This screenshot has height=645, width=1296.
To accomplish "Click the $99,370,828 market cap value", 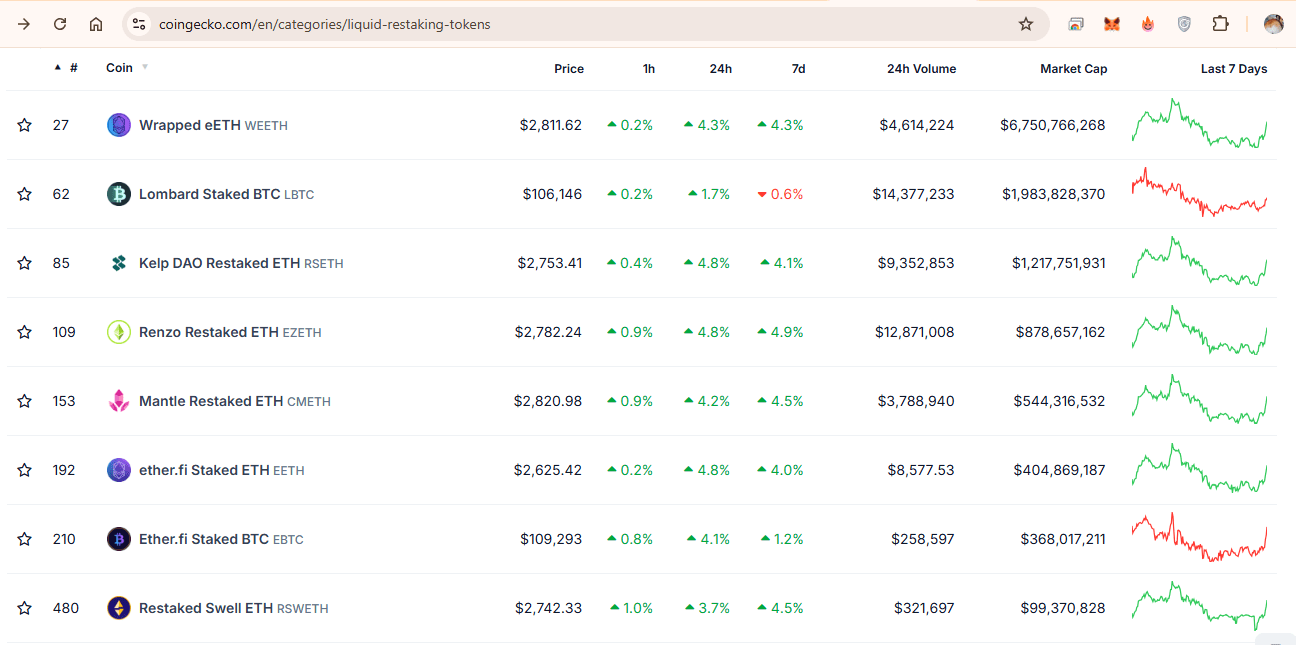I will 1063,608.
